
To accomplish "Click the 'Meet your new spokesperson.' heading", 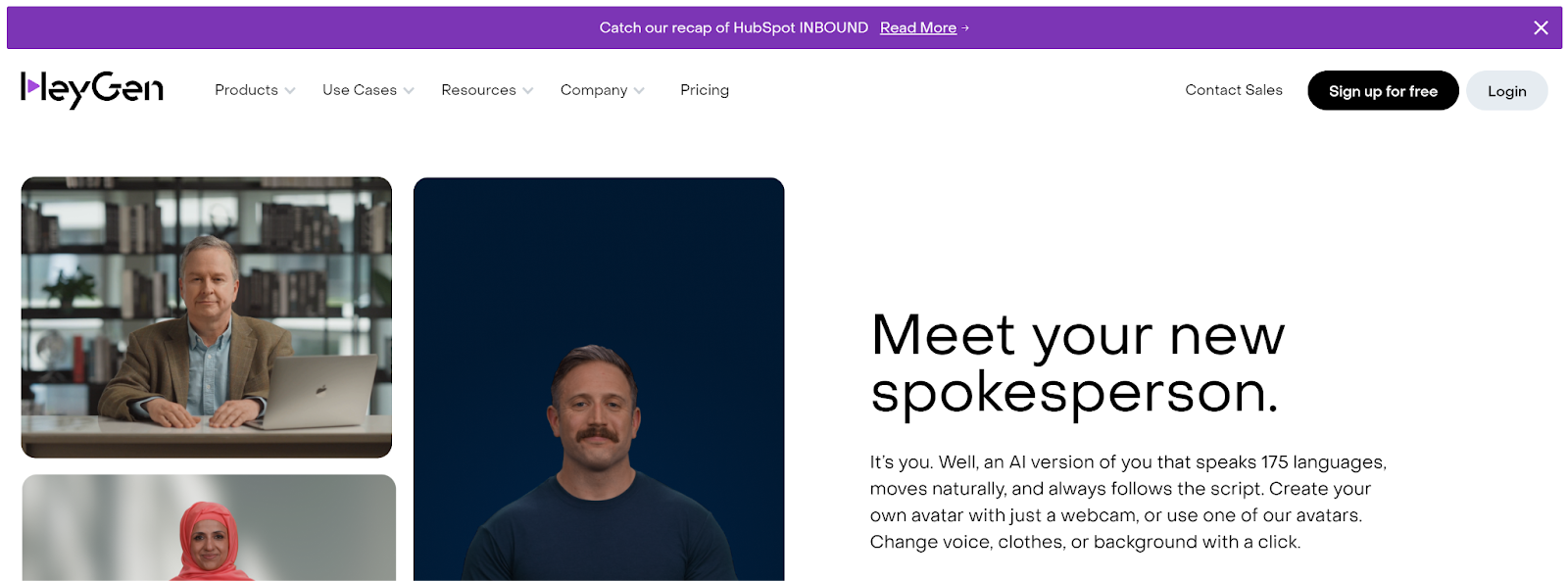I will coord(1077,363).
